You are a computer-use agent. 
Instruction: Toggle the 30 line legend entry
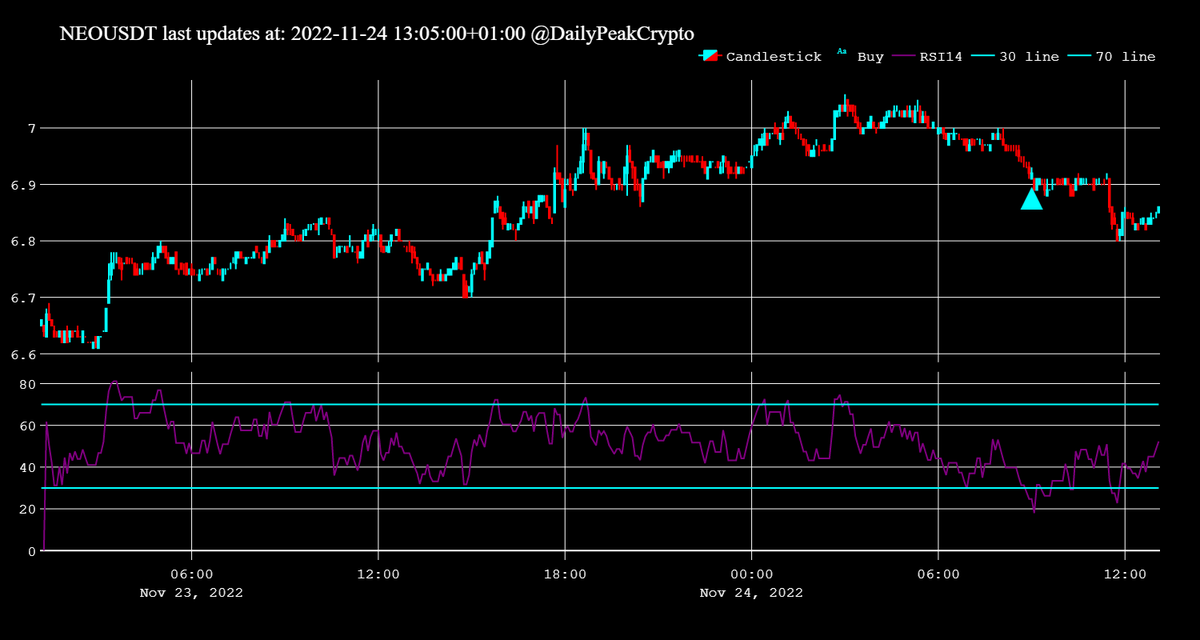pos(1014,57)
